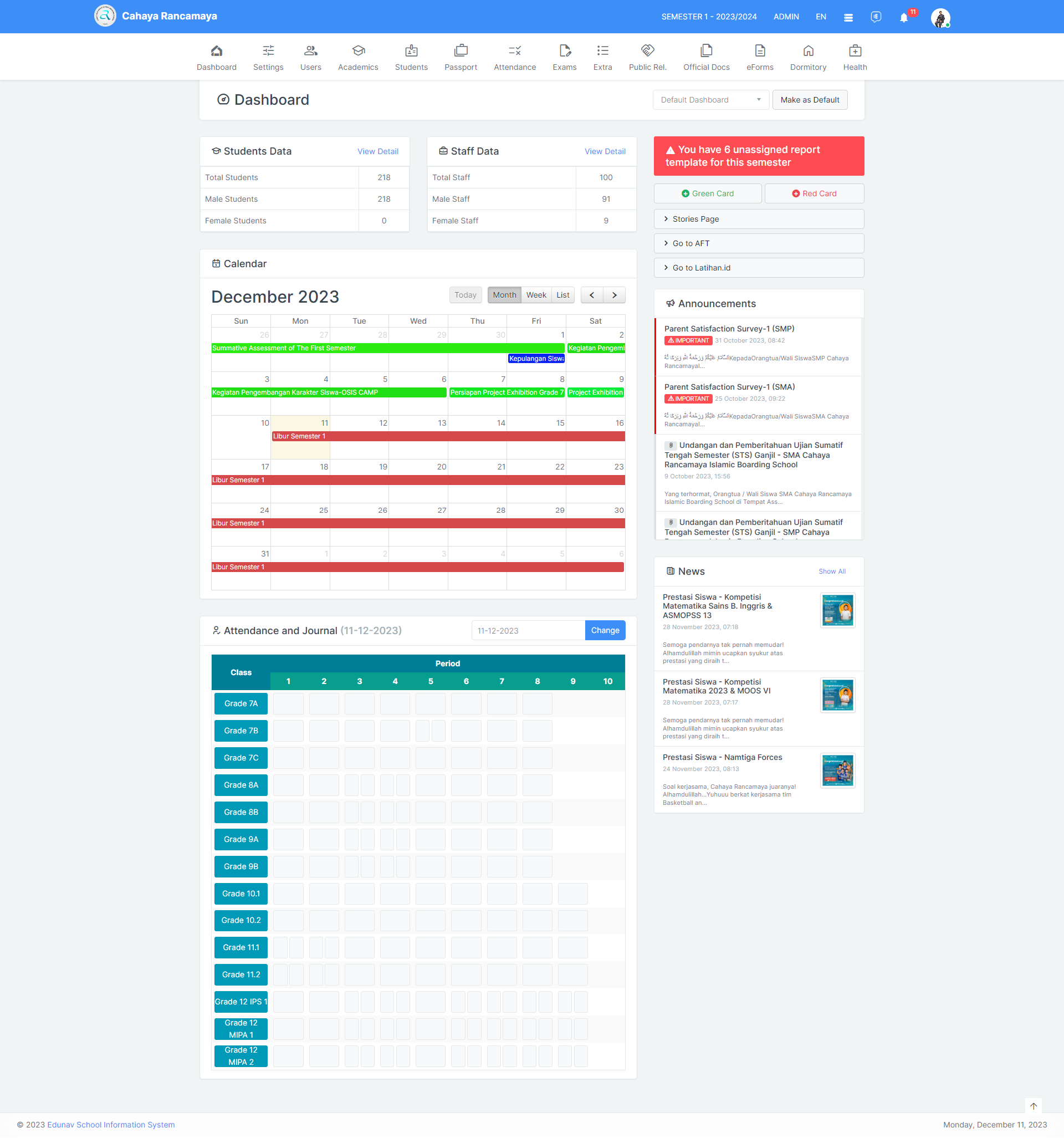Open the Default Dashboard dropdown
Image resolution: width=1064 pixels, height=1138 pixels.
click(710, 100)
